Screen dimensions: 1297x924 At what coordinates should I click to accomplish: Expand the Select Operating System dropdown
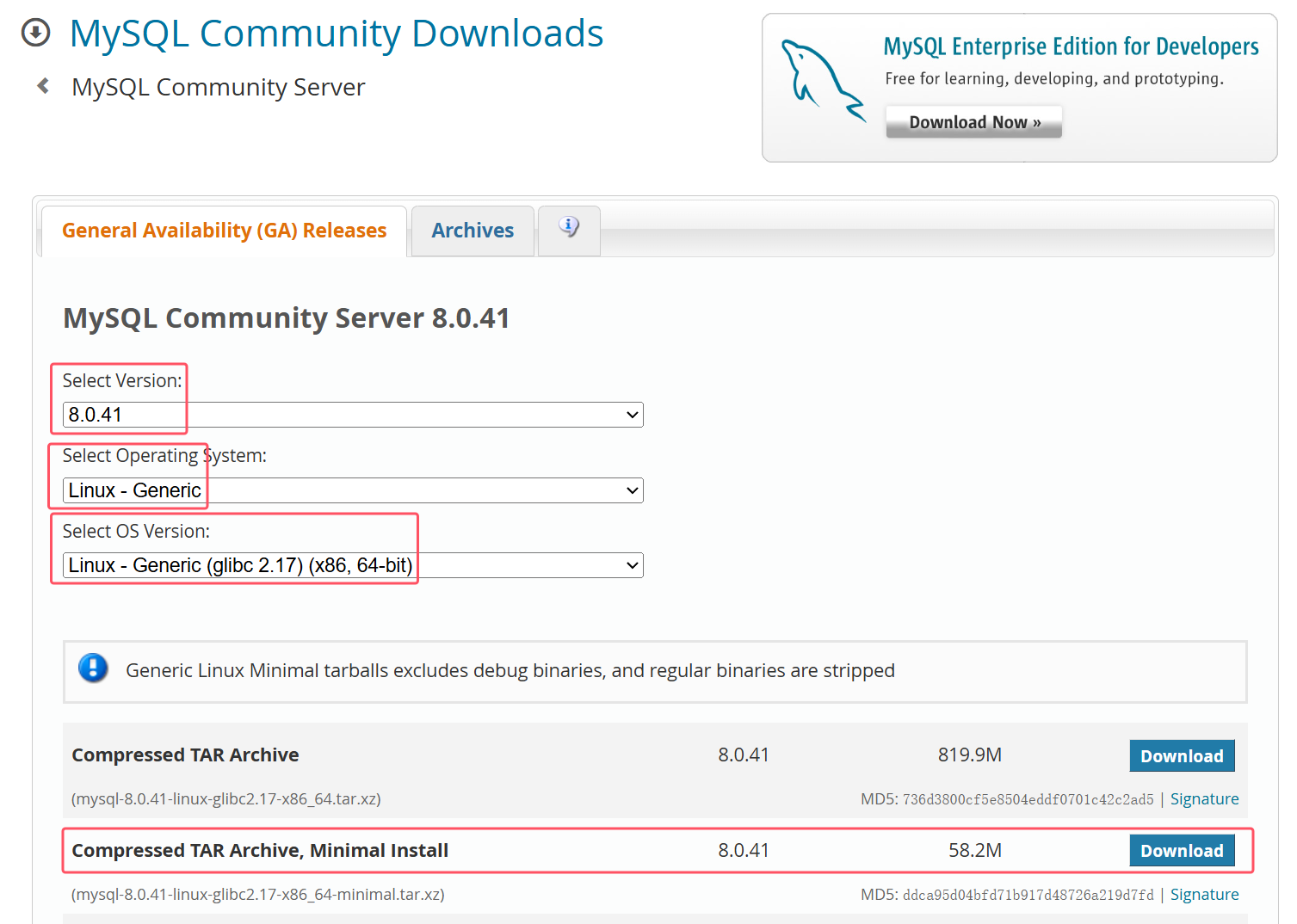(353, 490)
